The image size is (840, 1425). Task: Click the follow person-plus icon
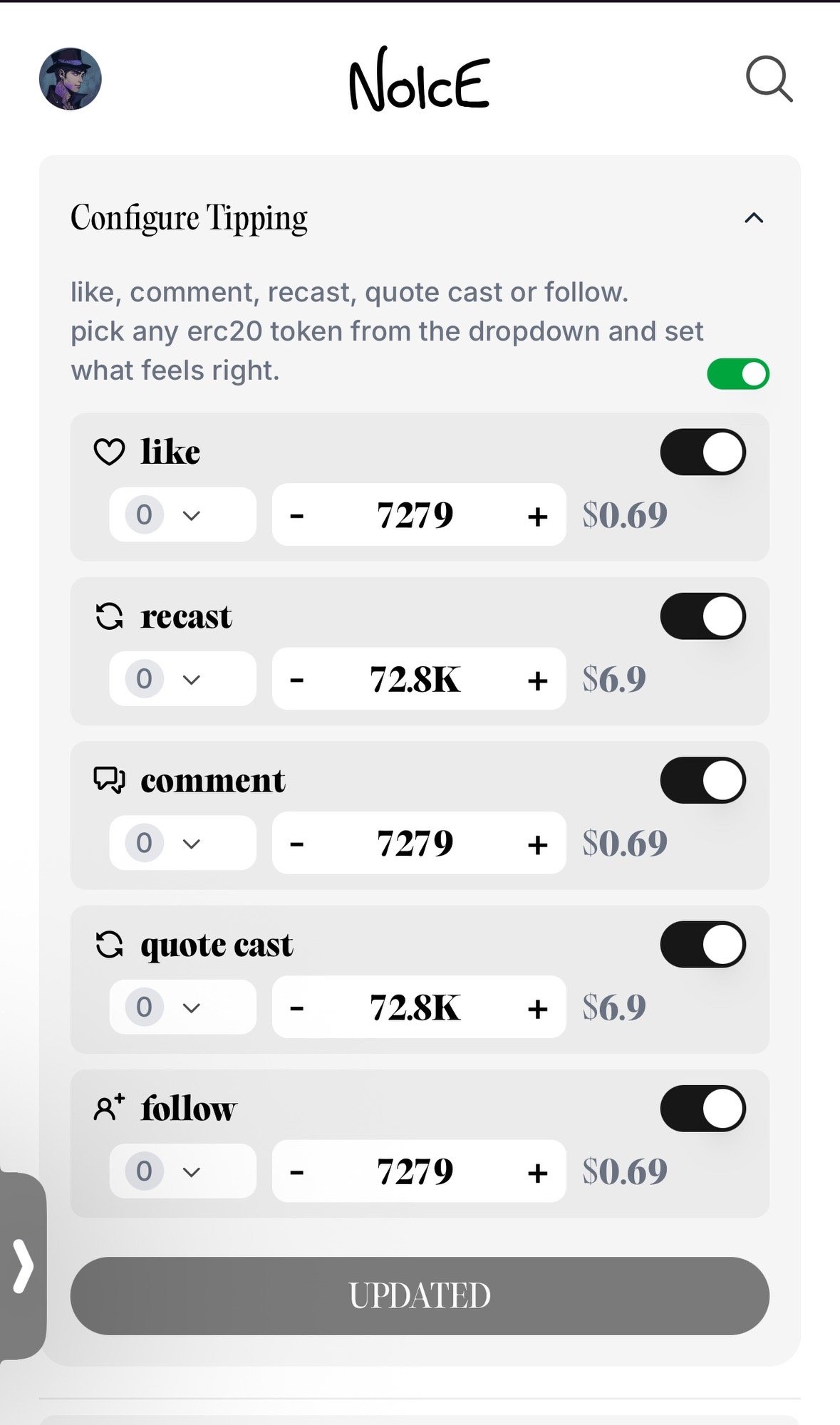109,1108
